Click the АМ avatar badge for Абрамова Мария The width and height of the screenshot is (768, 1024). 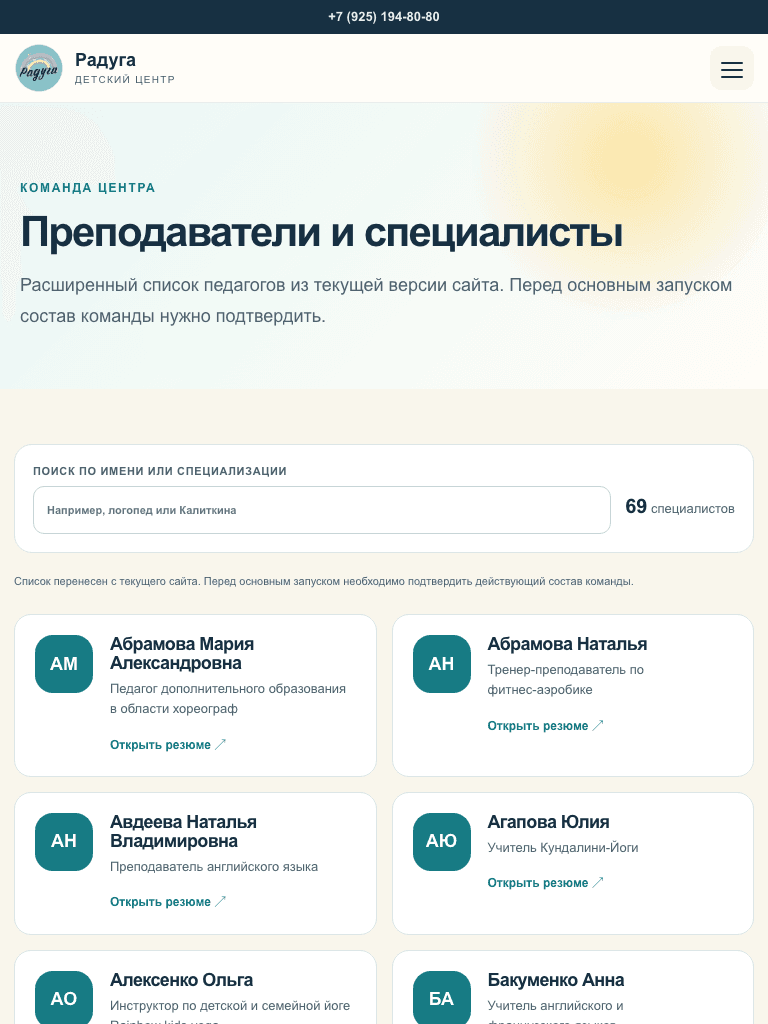coord(64,664)
